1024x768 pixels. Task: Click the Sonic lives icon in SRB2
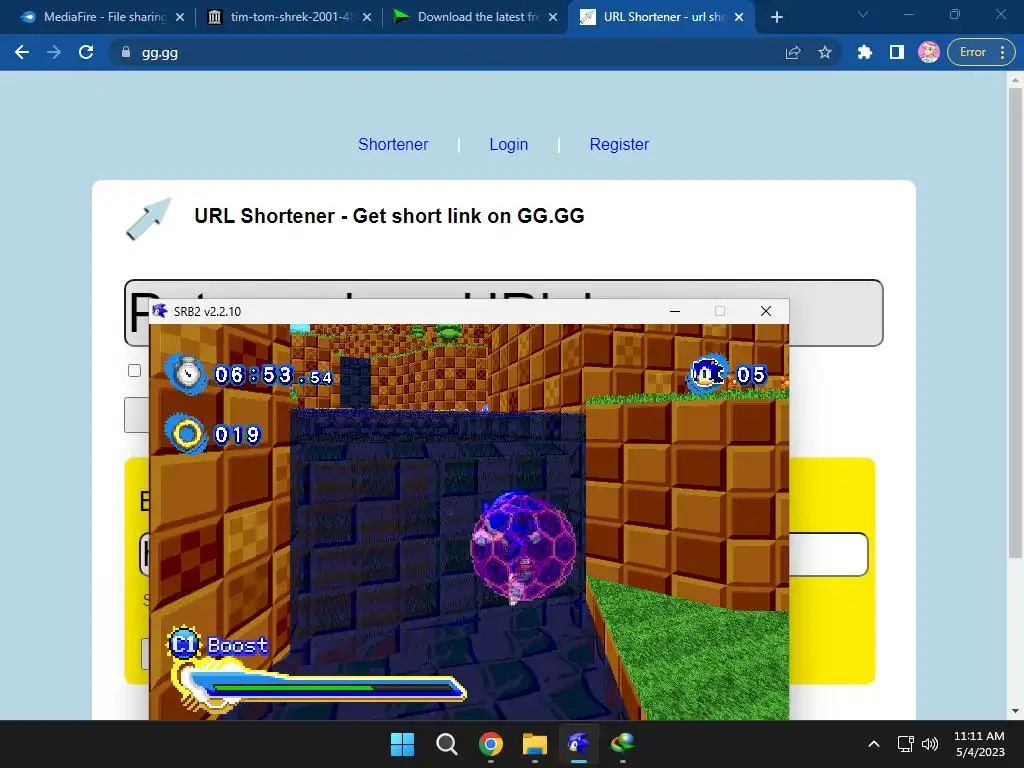coord(707,374)
